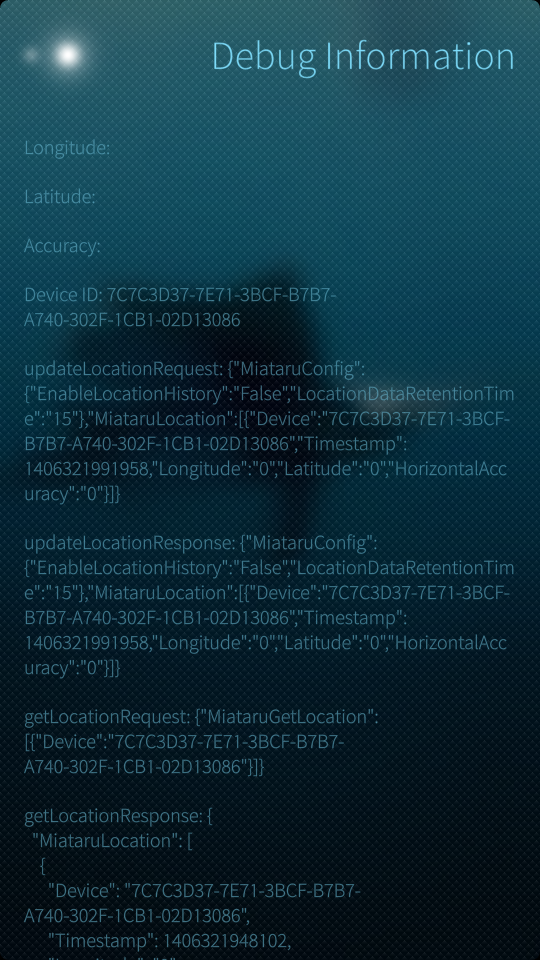This screenshot has height=960, width=540.
Task: Select the getLocationRequest label
Action: click(x=107, y=716)
